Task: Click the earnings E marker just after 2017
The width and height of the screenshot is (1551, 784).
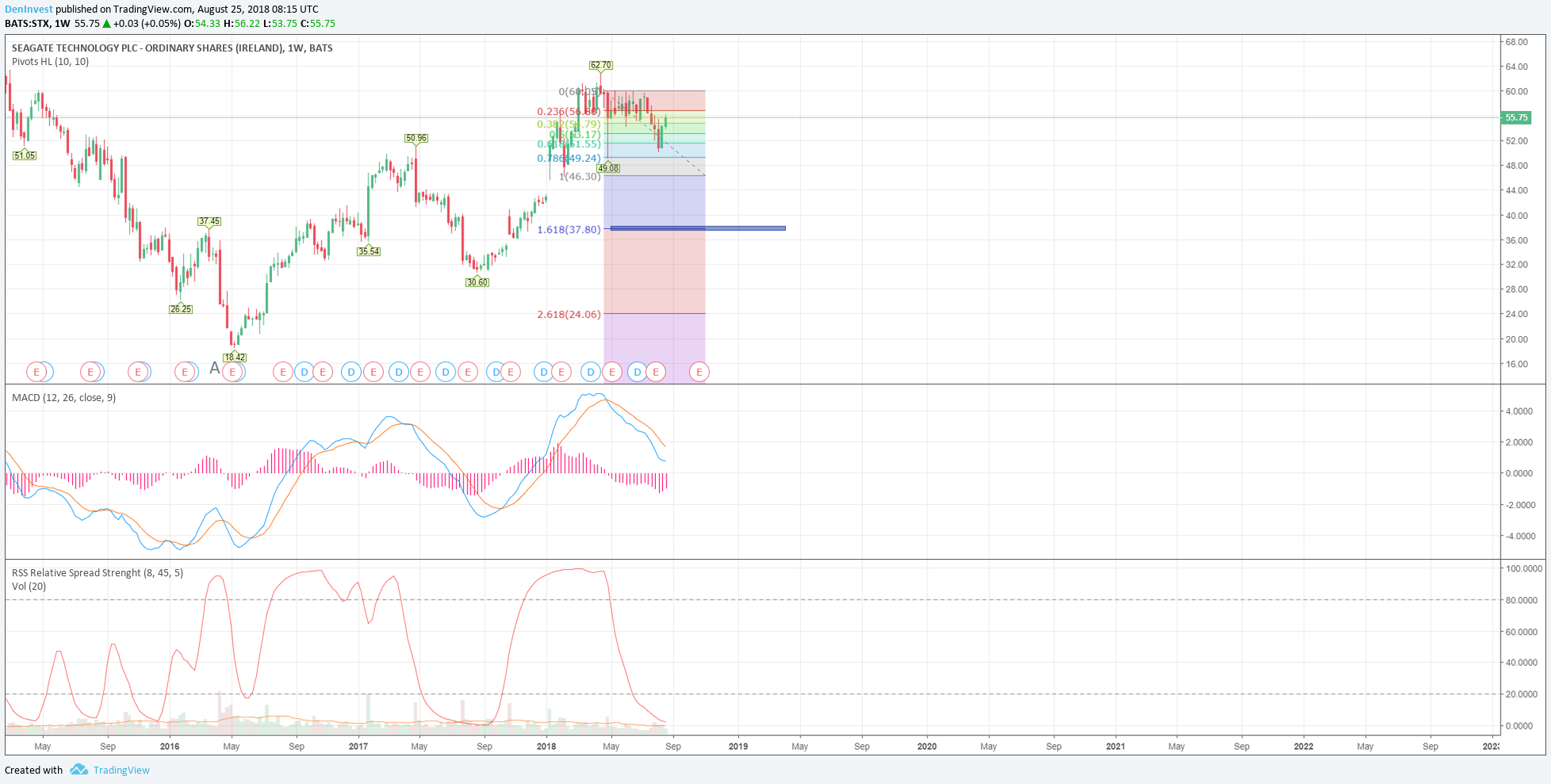Action: pos(373,371)
